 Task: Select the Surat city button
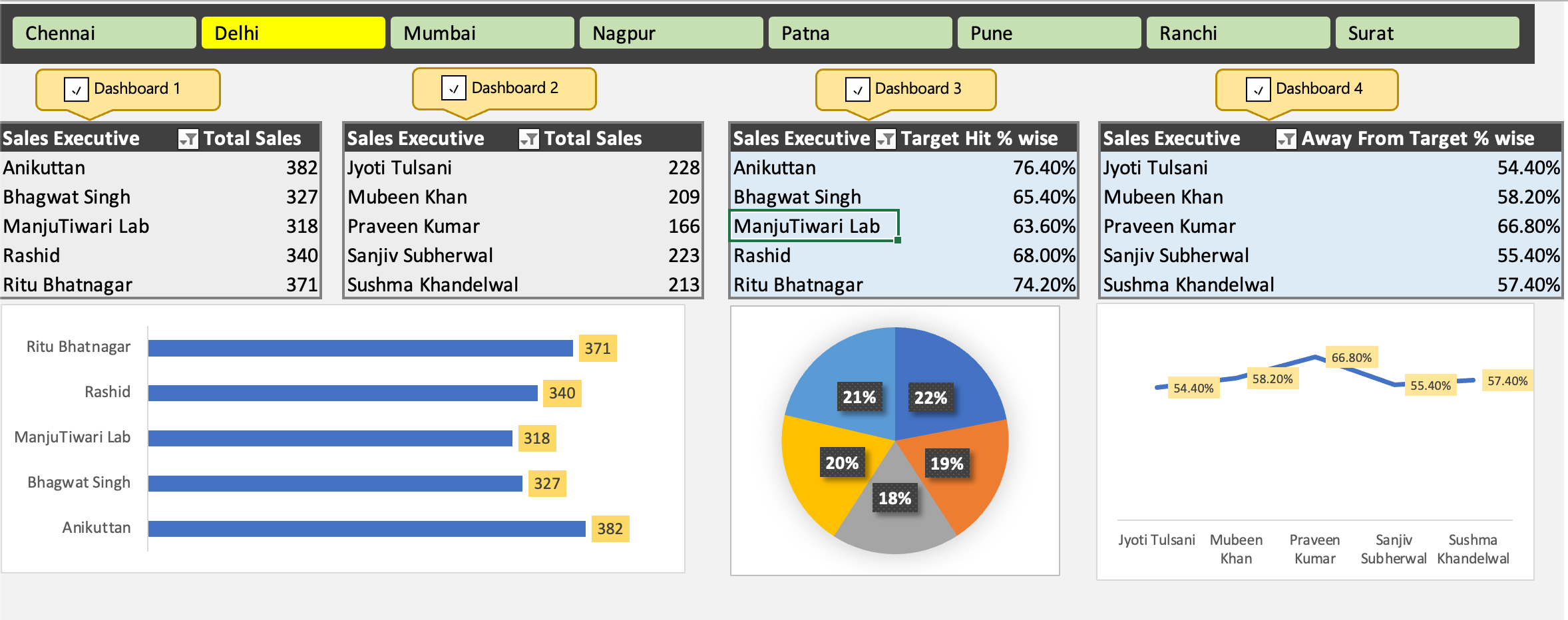pos(1426,32)
